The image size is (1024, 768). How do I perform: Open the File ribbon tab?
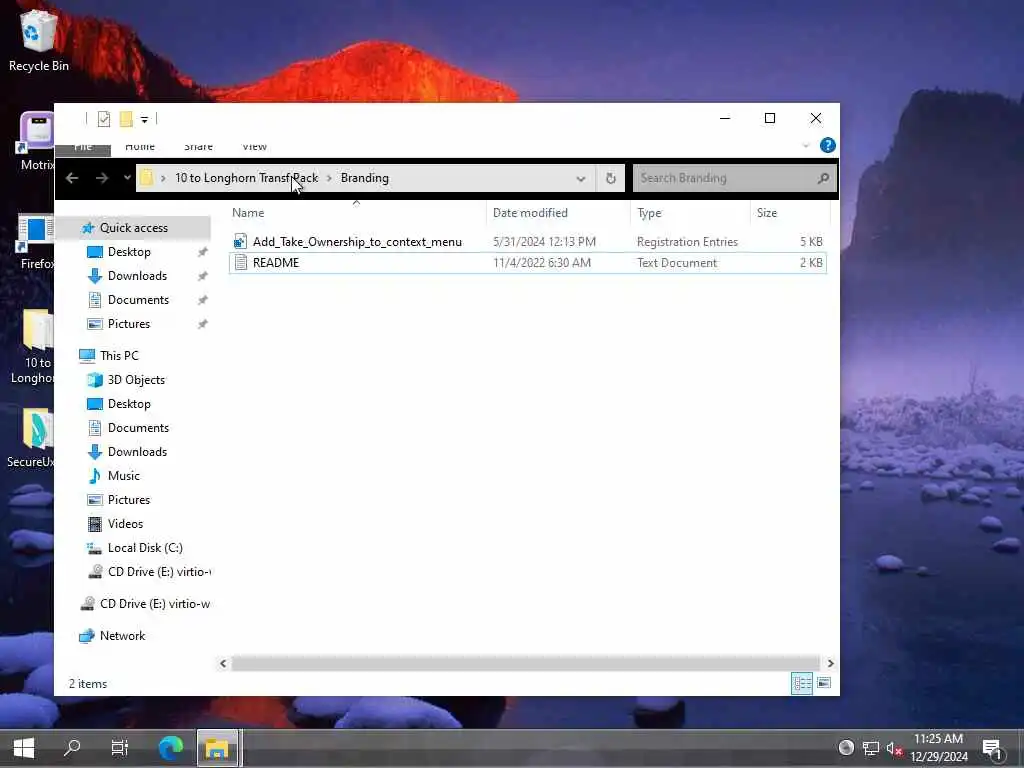tap(83, 148)
